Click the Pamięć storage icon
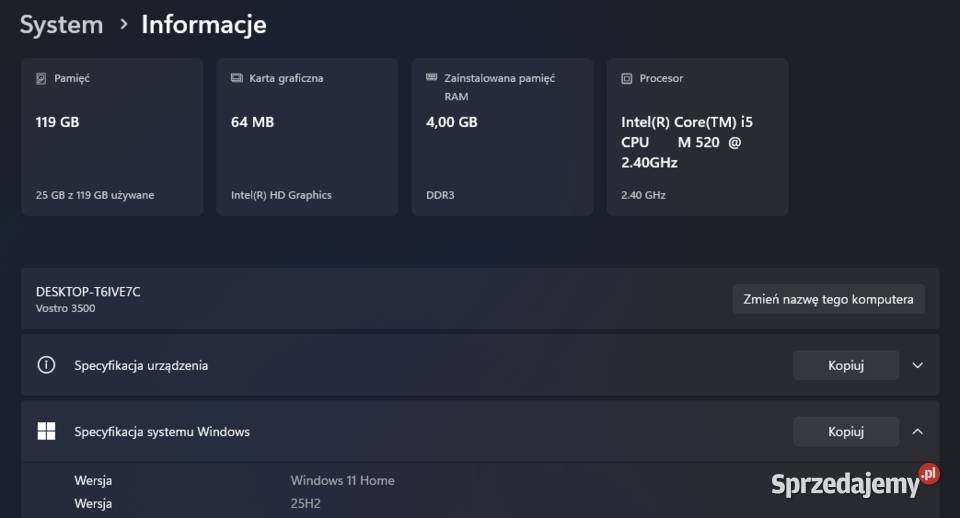The height and width of the screenshot is (518, 960). coord(41,78)
